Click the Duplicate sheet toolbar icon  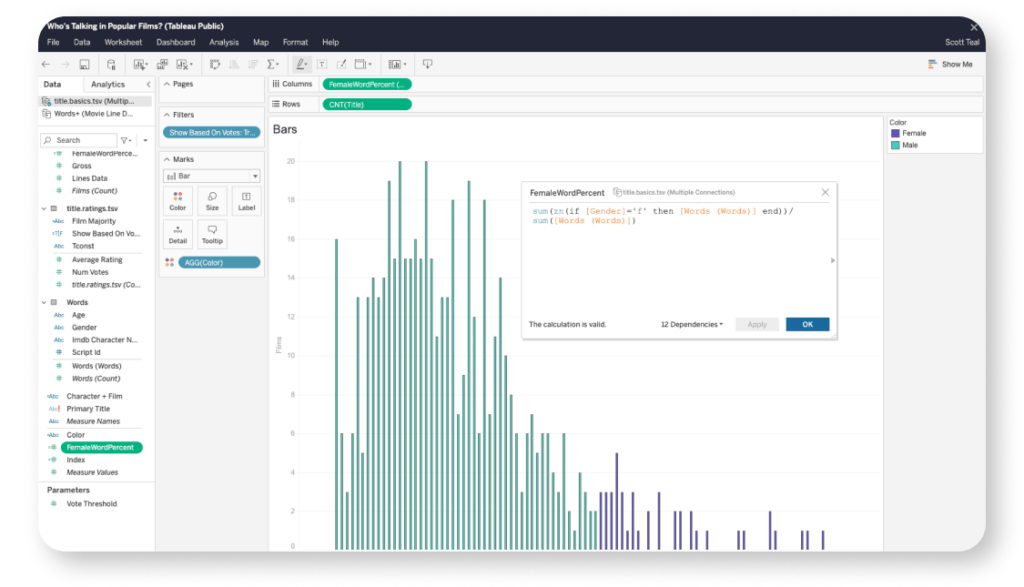162,64
